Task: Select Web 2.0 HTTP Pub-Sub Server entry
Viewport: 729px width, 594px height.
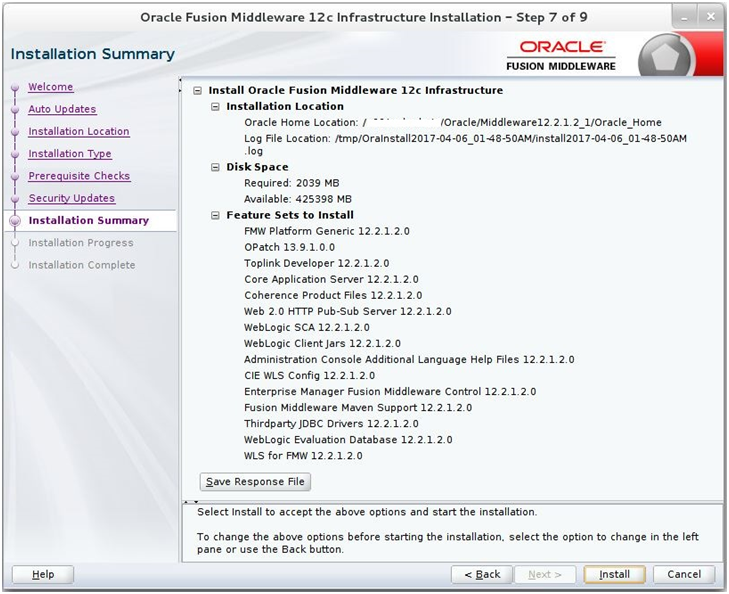Action: (348, 311)
